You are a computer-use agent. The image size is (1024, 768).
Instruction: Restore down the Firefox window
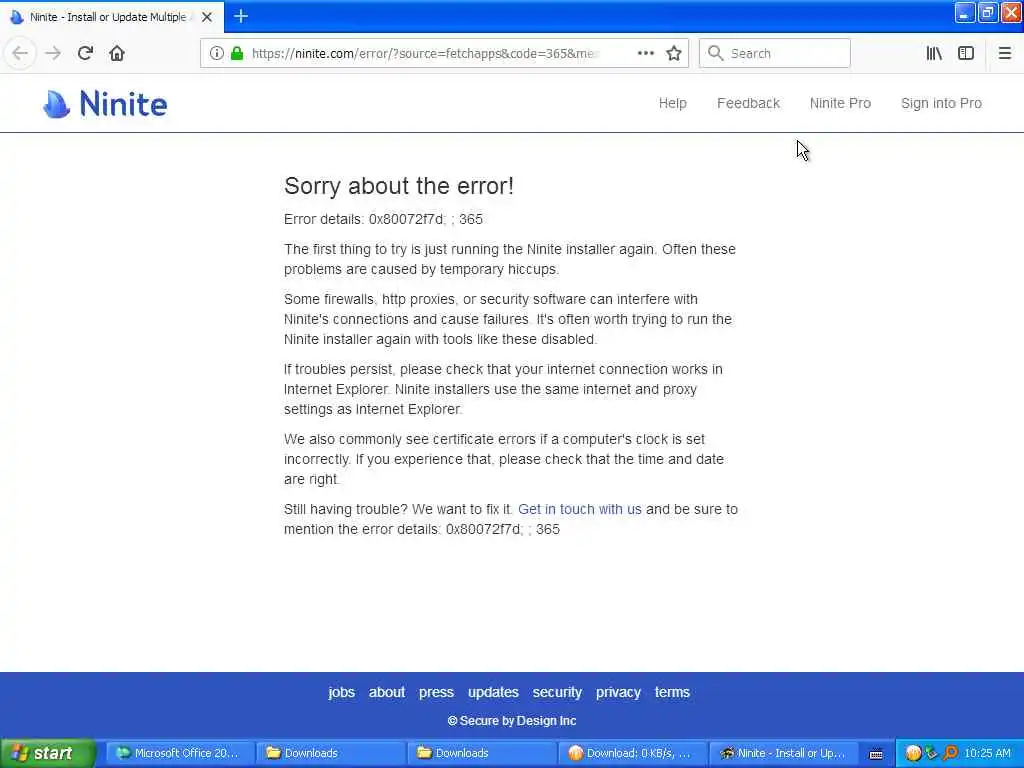(987, 12)
